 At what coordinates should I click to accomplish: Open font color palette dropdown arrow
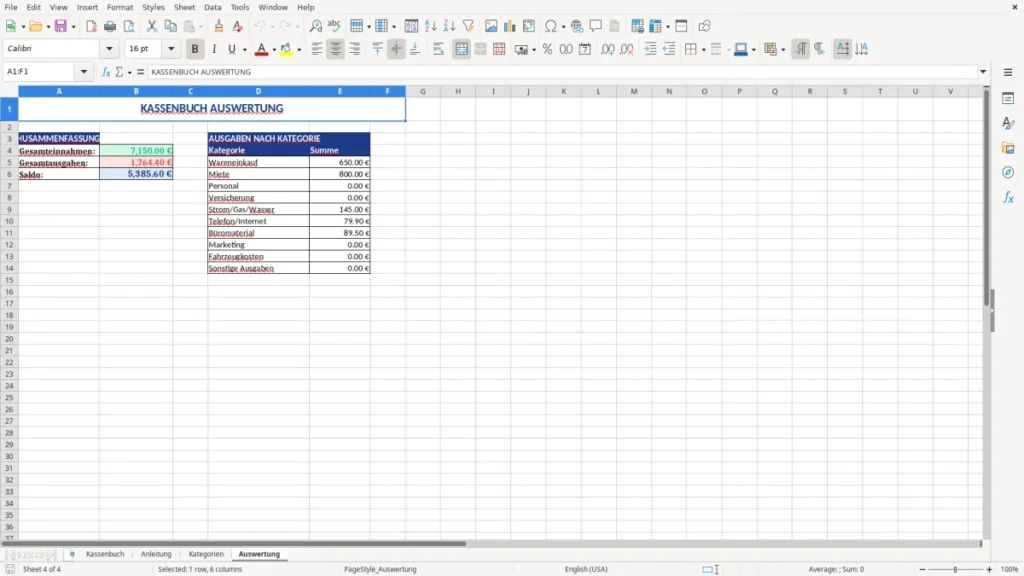(x=274, y=50)
